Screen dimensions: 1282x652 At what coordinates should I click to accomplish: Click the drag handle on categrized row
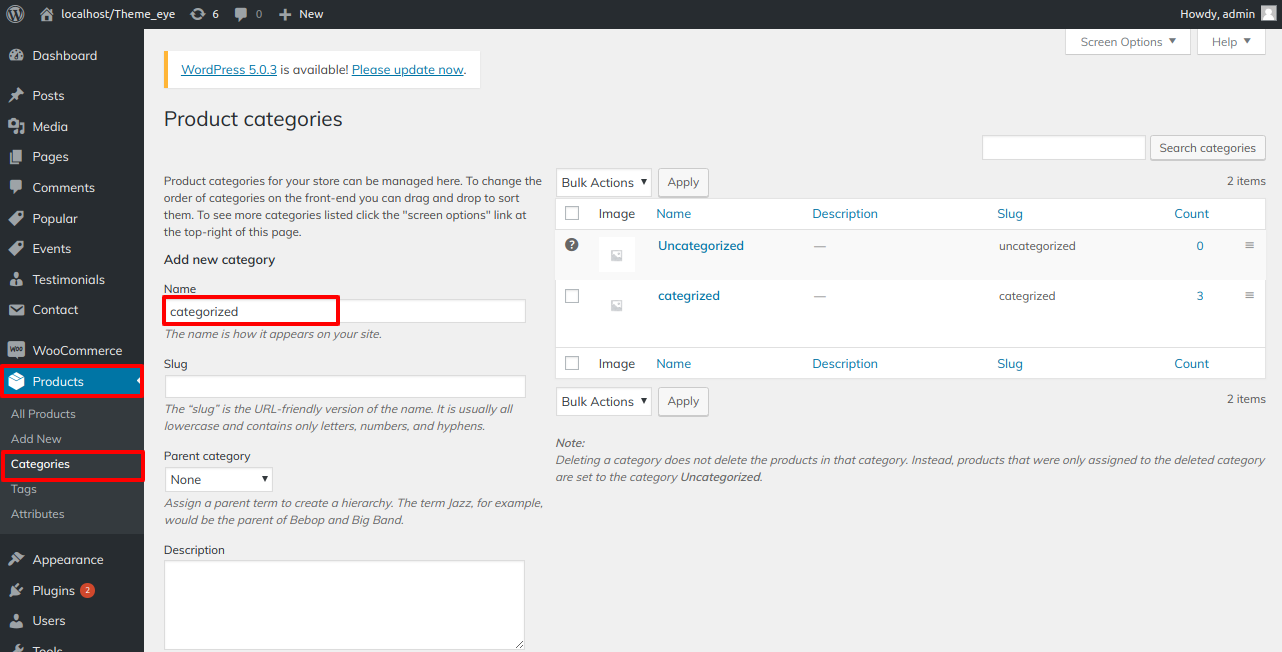point(1249,295)
